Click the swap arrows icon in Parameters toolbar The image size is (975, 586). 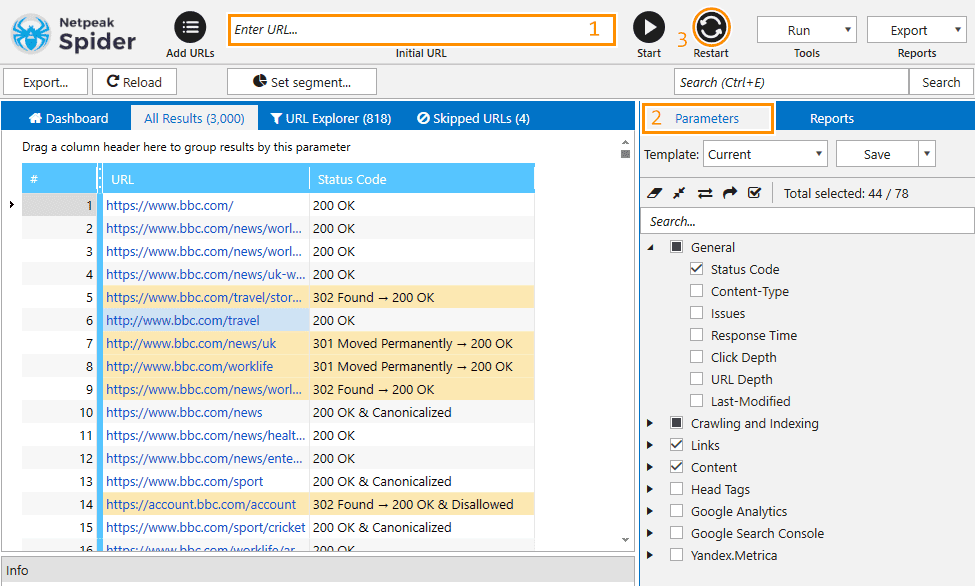pos(705,193)
